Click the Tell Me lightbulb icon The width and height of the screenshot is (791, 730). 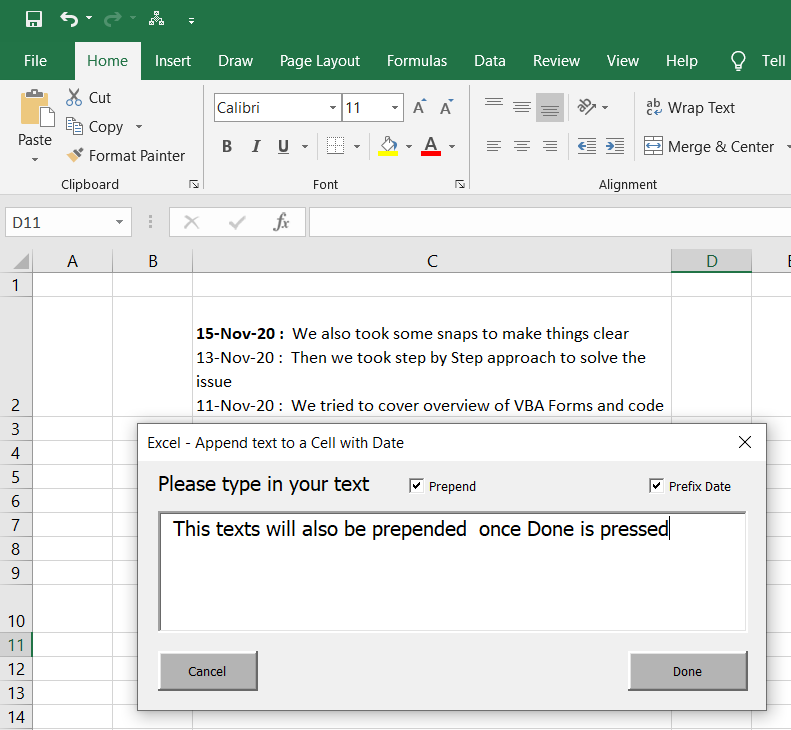pyautogui.click(x=738, y=61)
